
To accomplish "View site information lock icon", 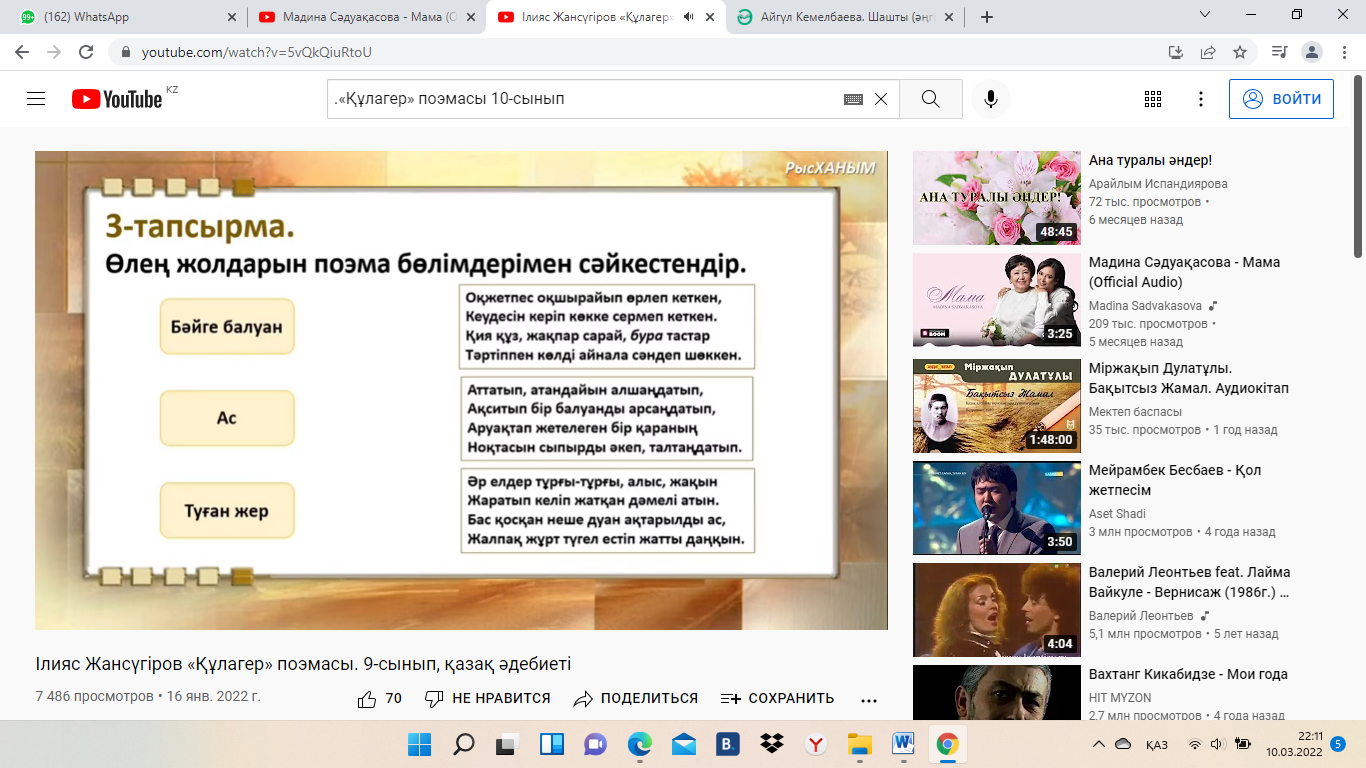I will (x=126, y=52).
